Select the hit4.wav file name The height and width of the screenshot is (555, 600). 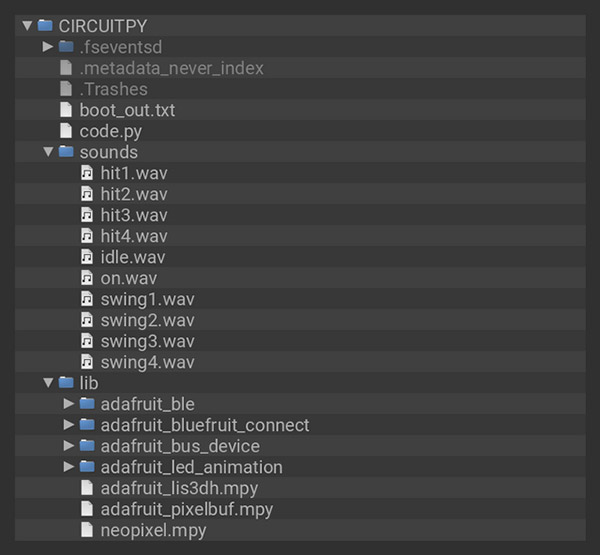click(134, 236)
